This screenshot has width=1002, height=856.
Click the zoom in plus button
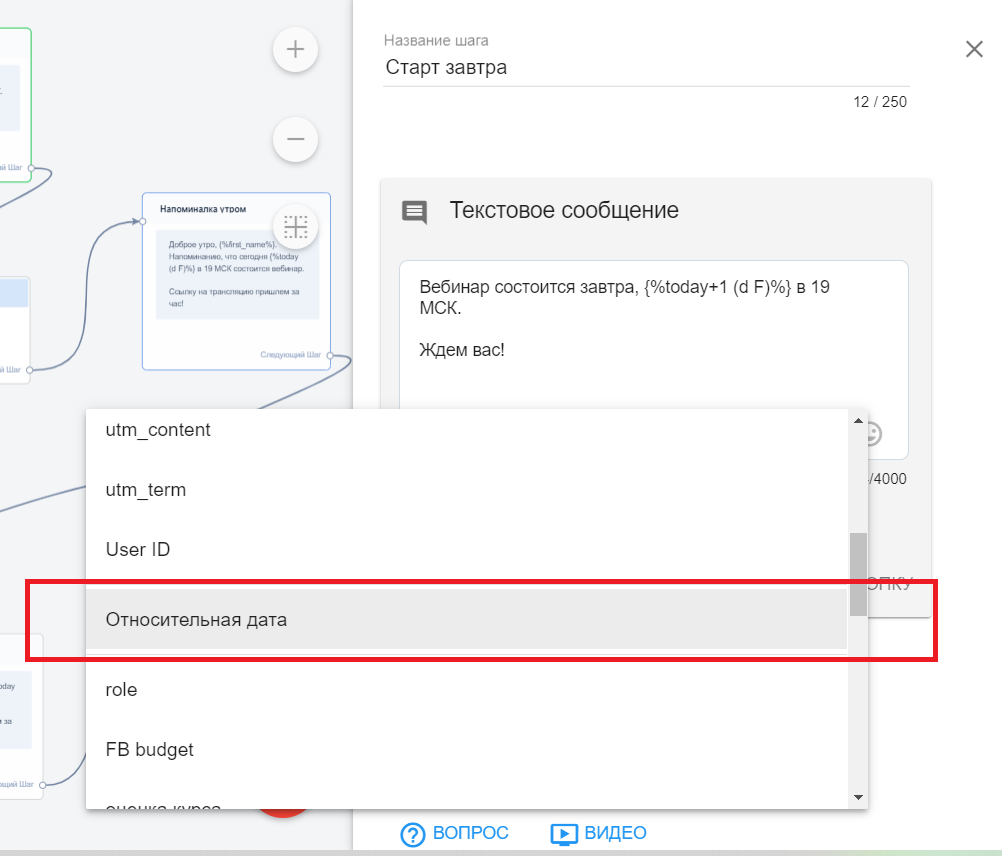295,49
